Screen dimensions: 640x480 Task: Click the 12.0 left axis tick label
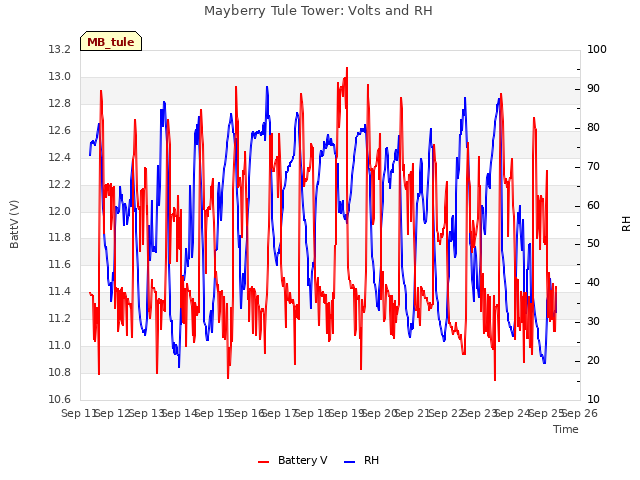click(60, 211)
